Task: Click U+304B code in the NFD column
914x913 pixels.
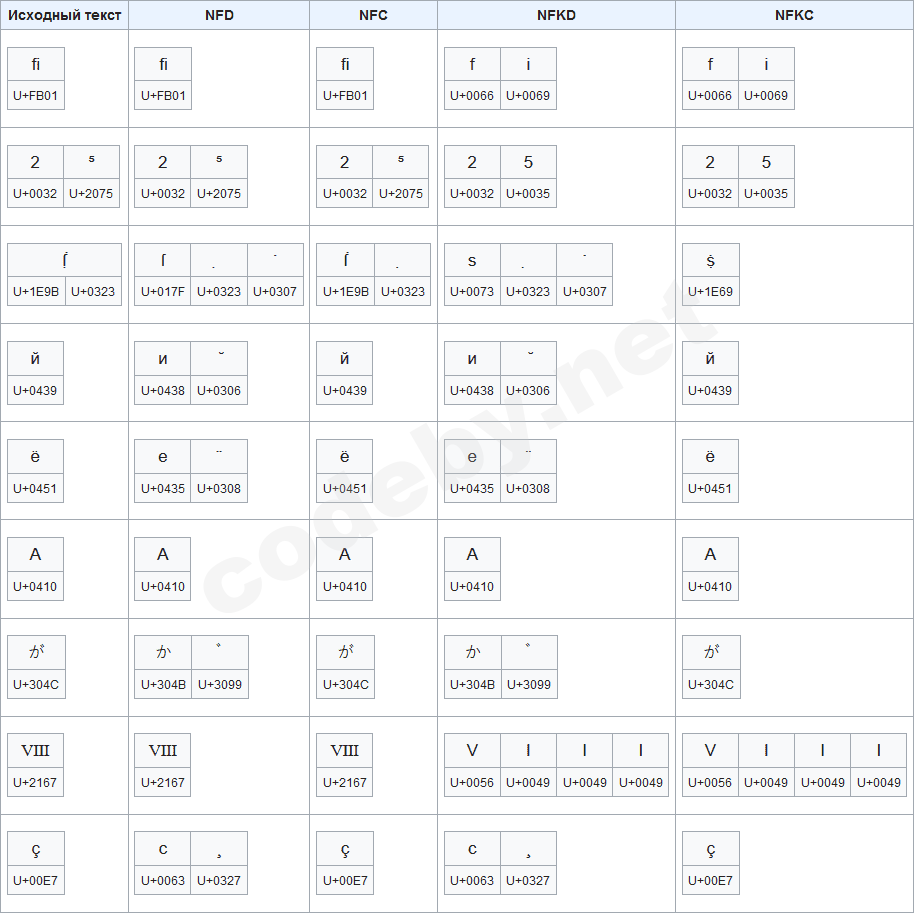Action: (x=164, y=684)
